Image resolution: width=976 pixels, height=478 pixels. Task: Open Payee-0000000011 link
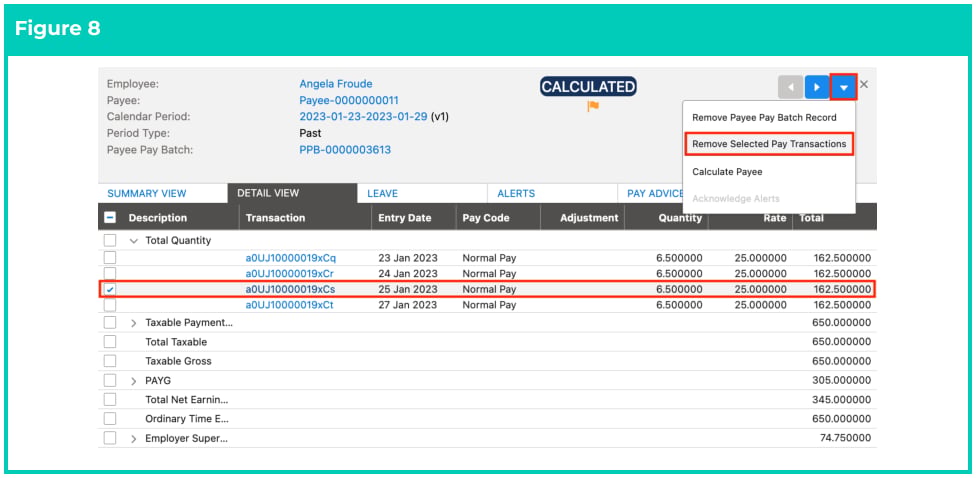coord(349,100)
